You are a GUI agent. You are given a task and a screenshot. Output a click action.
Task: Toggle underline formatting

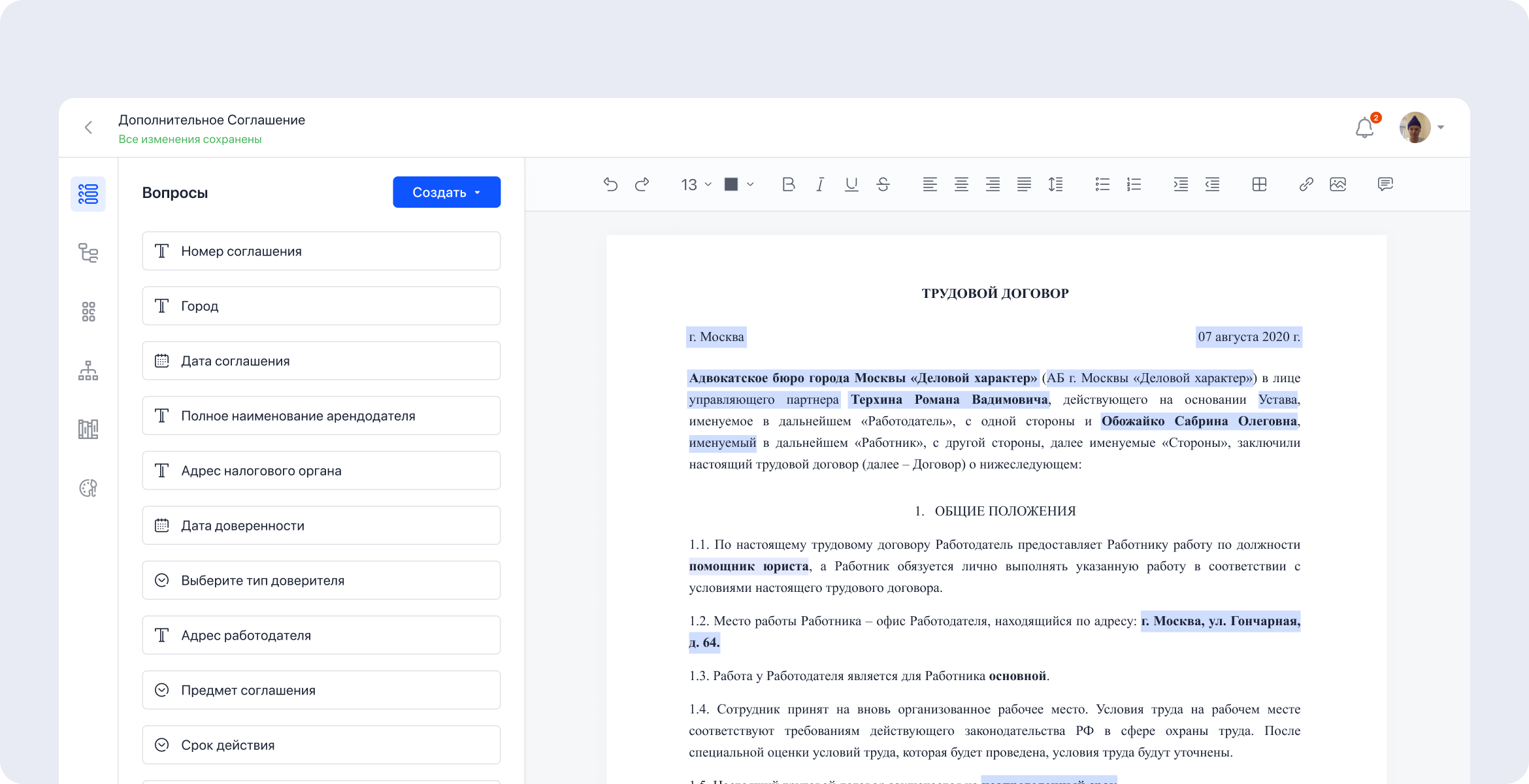[x=851, y=184]
